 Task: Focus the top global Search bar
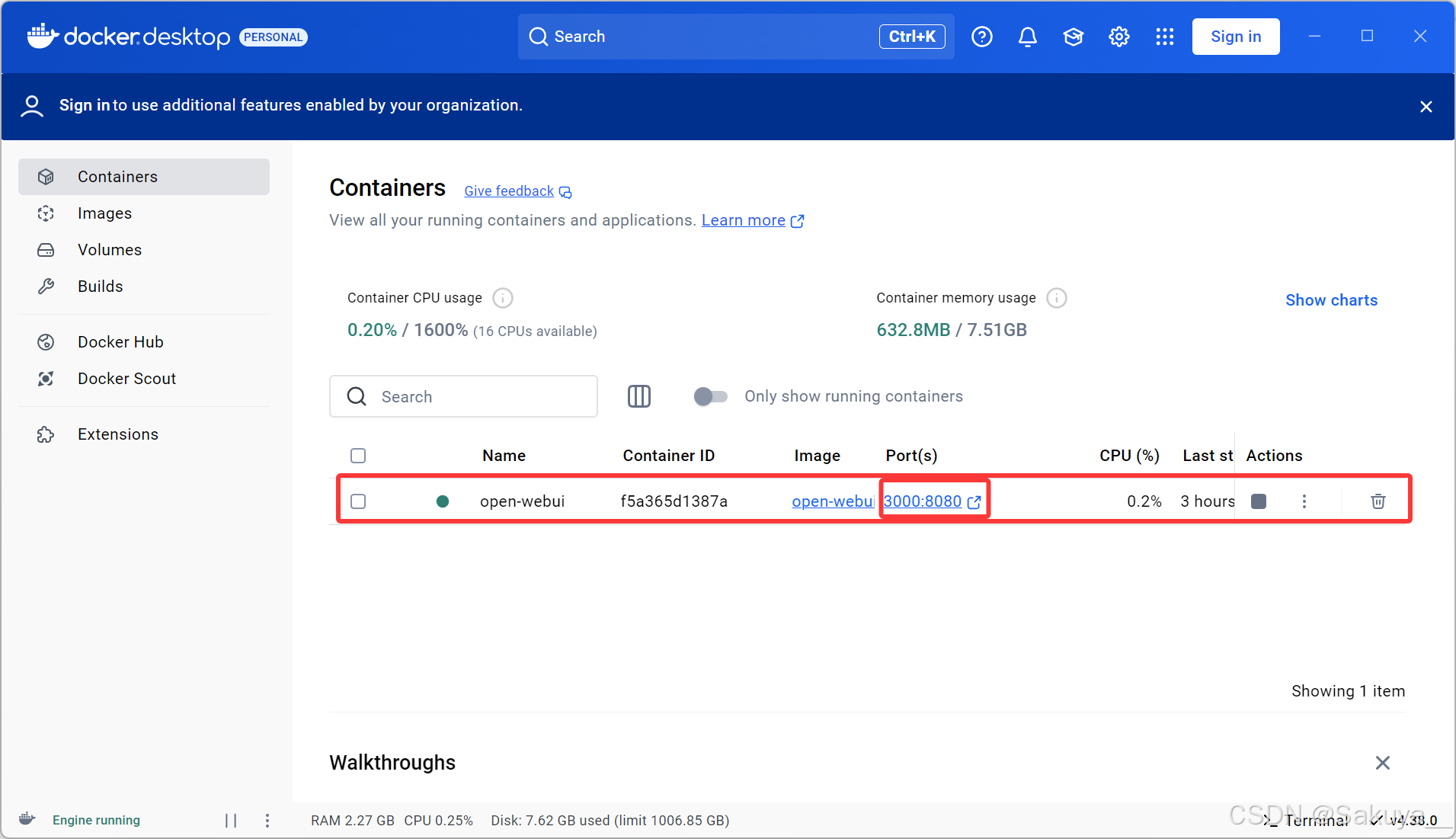click(x=736, y=37)
